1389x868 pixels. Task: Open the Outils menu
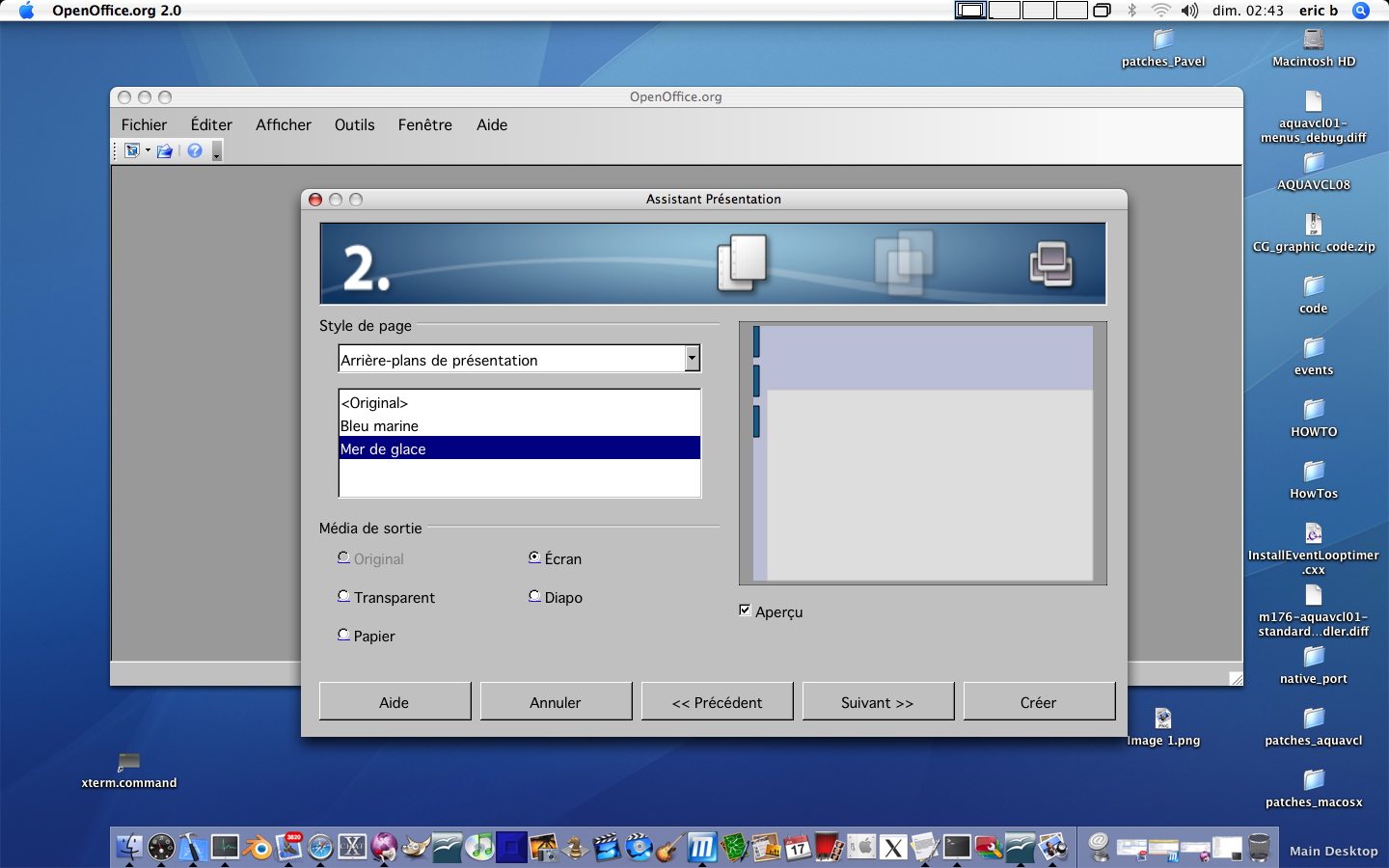click(x=354, y=124)
